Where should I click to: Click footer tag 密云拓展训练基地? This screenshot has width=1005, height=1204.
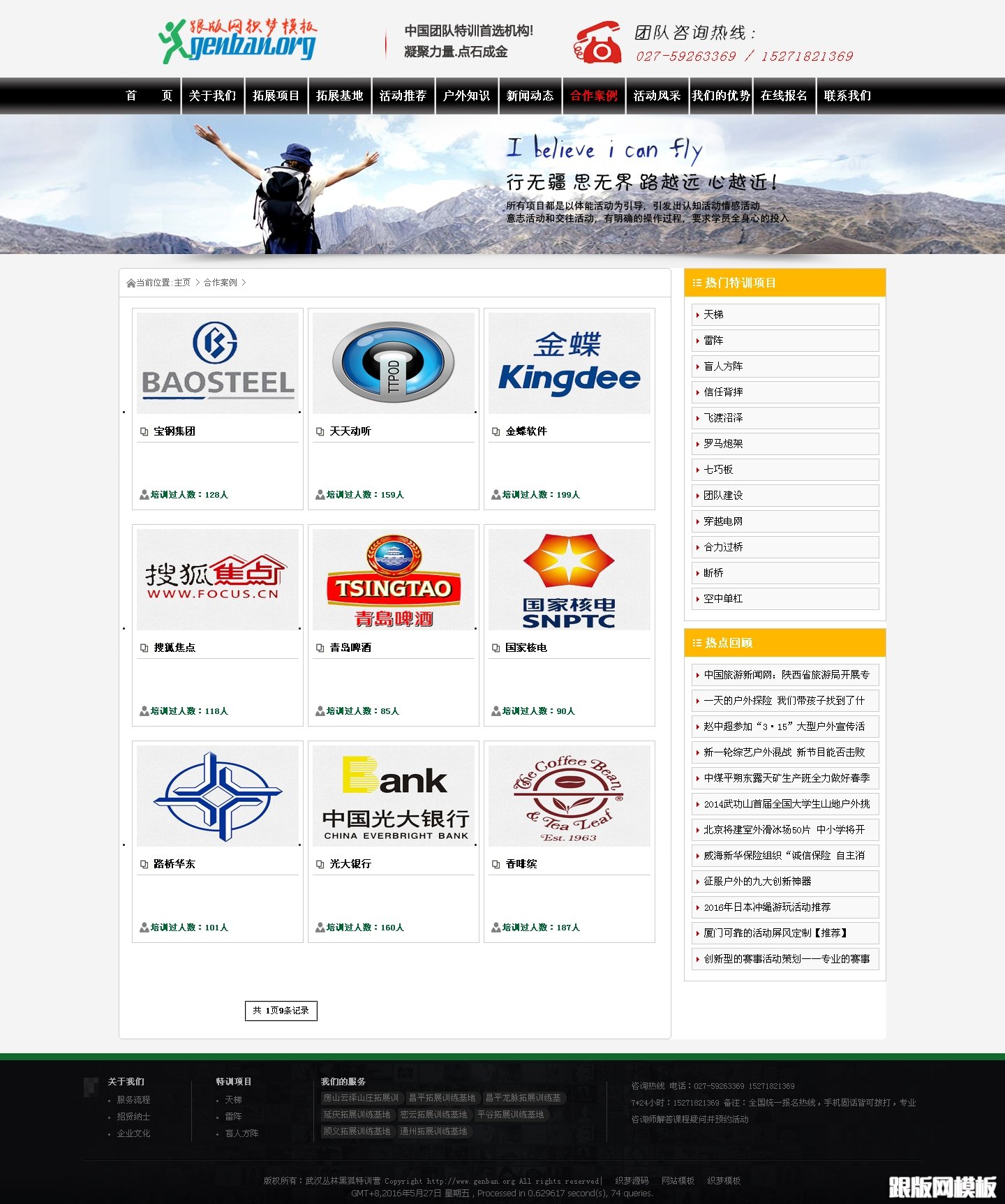click(x=433, y=1115)
